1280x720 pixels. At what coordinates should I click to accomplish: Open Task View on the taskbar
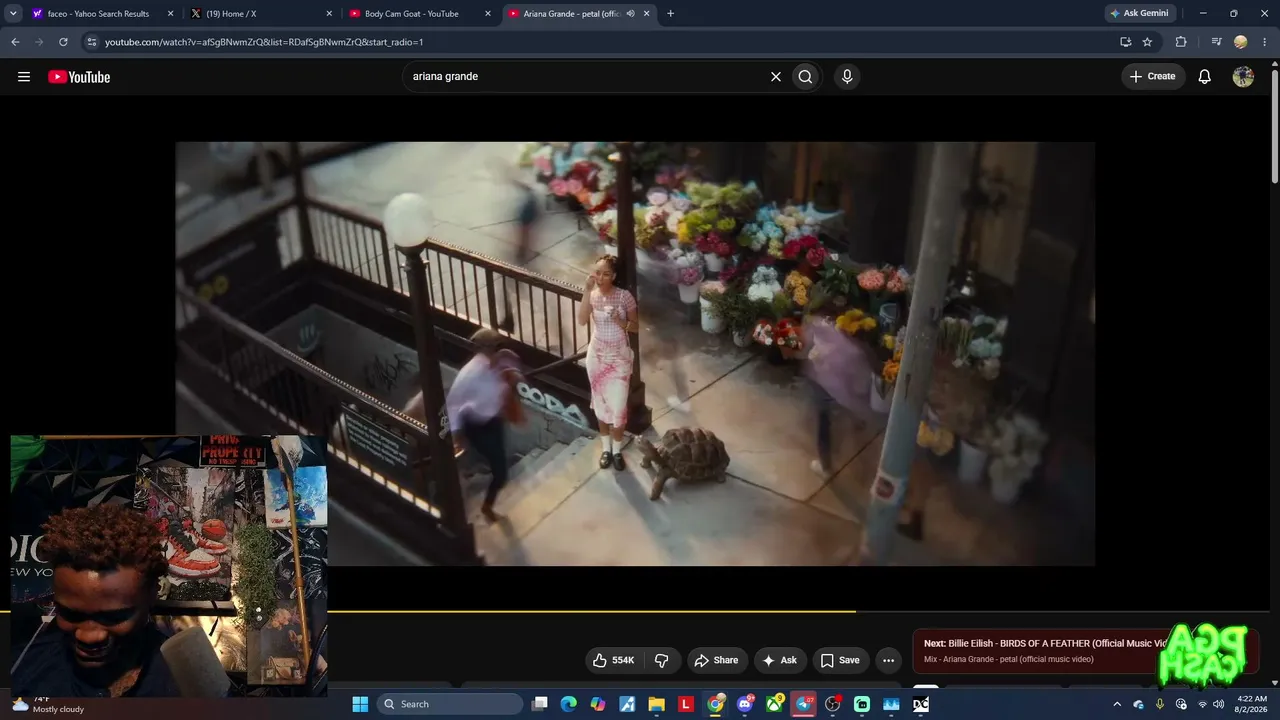pyautogui.click(x=540, y=704)
